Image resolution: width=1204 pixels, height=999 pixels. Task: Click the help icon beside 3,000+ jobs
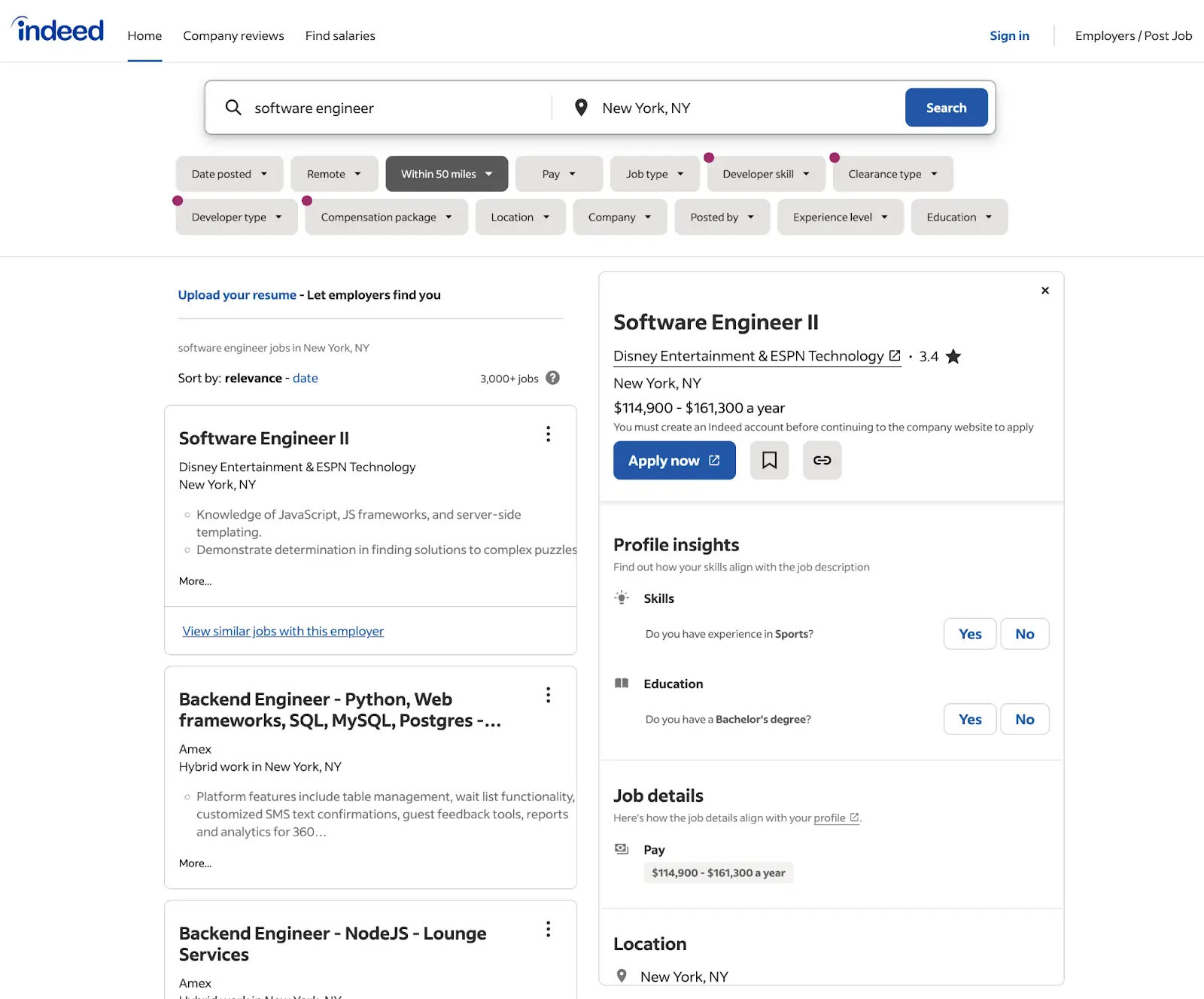(552, 378)
